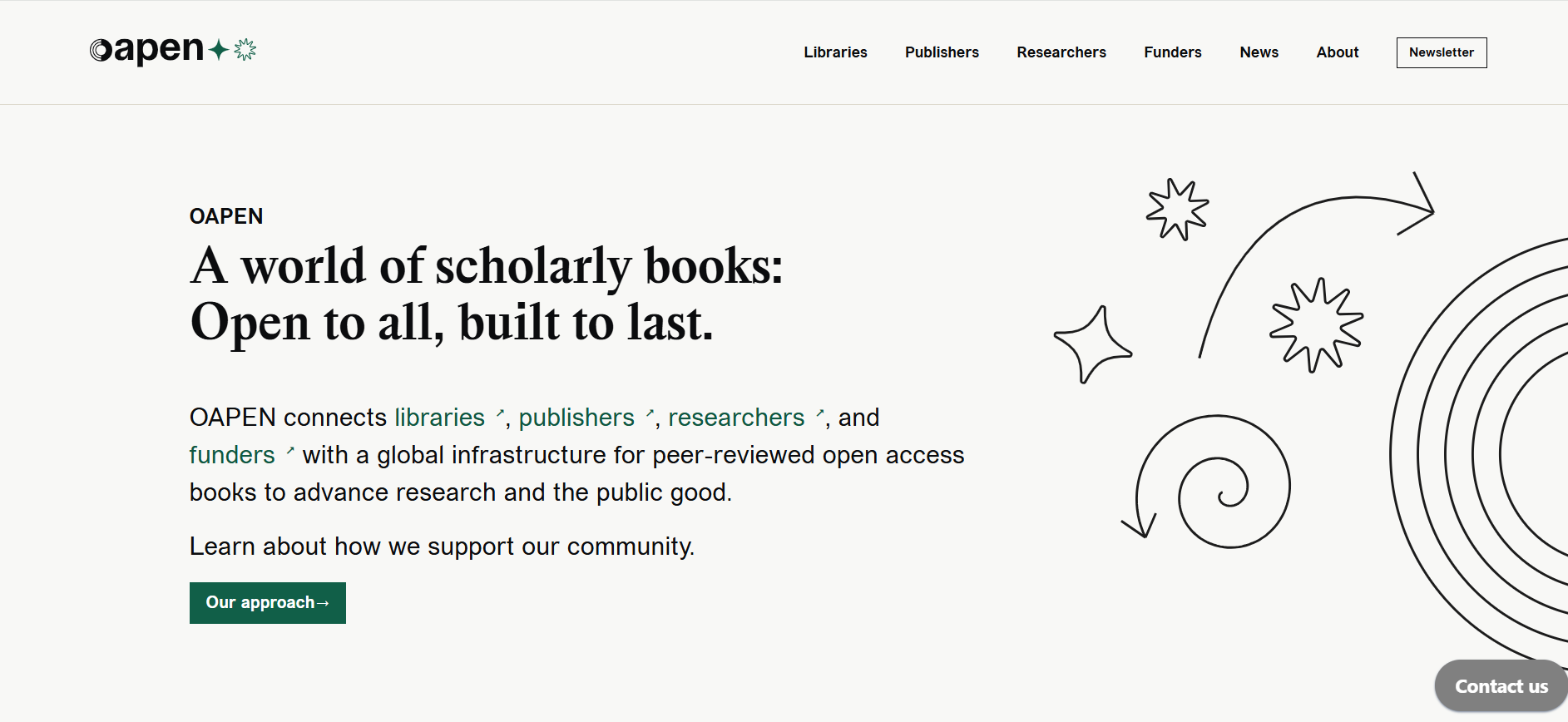Click the green four-point star beside the logo
Image resolution: width=1568 pixels, height=722 pixels.
pyautogui.click(x=219, y=50)
